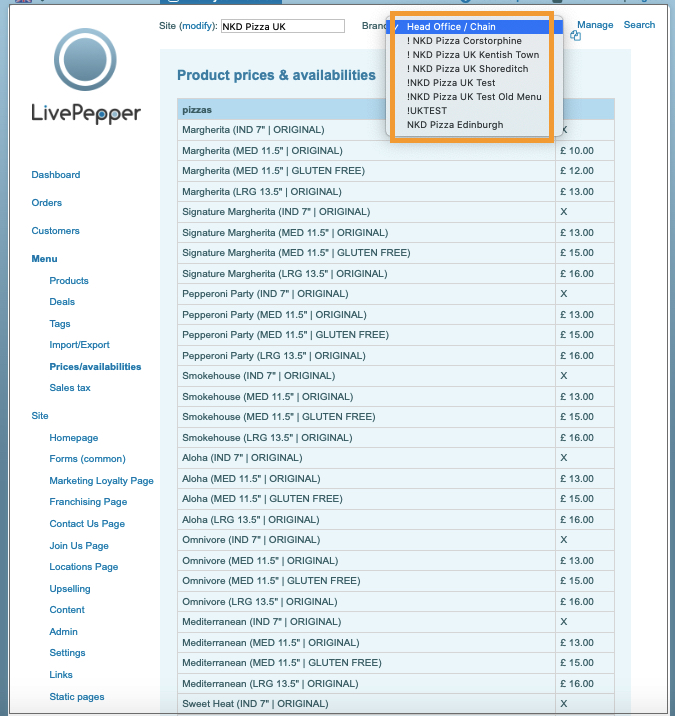Open Contact Us Page link

87,524
